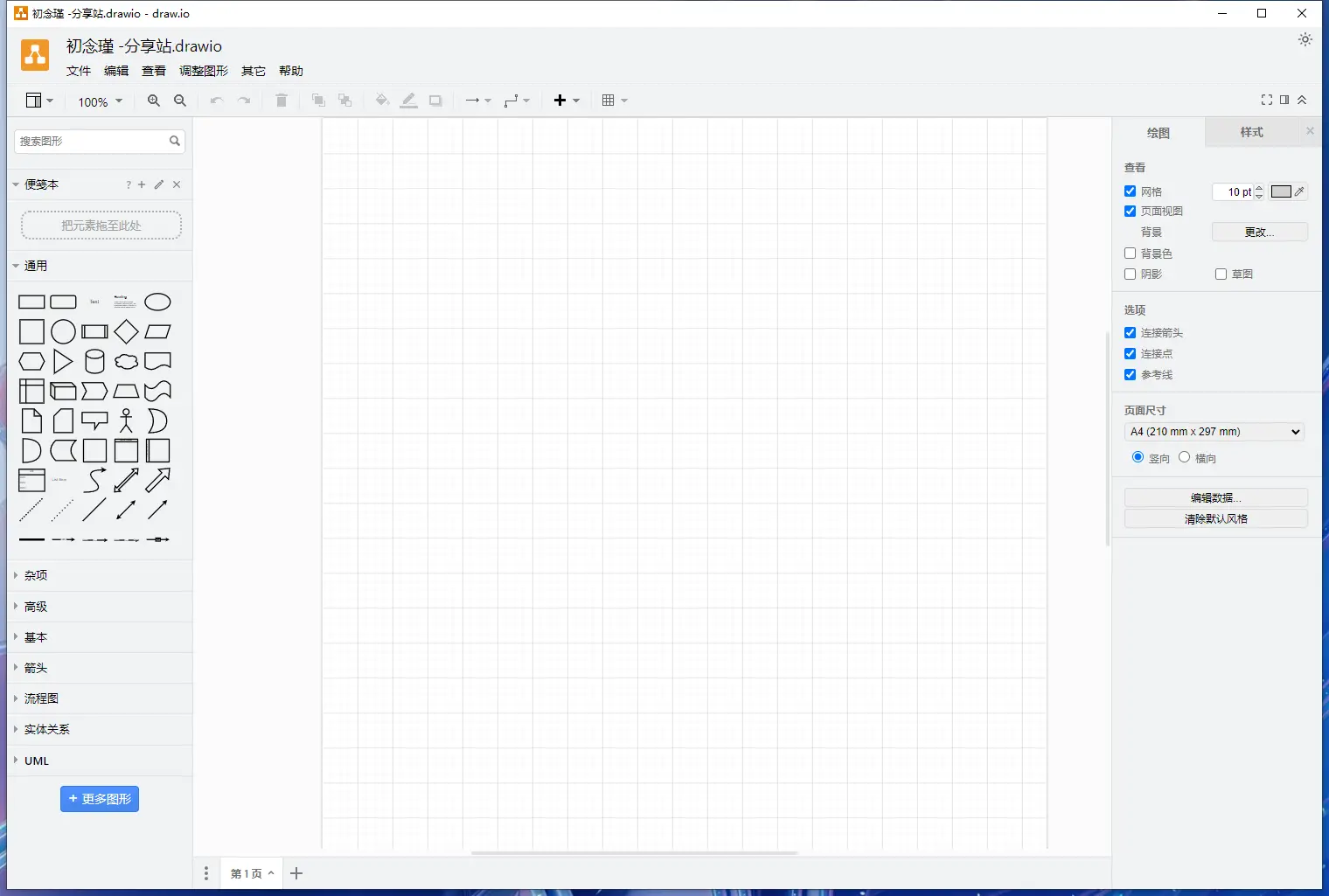Click the redo arrow icon
1329x896 pixels.
pos(244,101)
